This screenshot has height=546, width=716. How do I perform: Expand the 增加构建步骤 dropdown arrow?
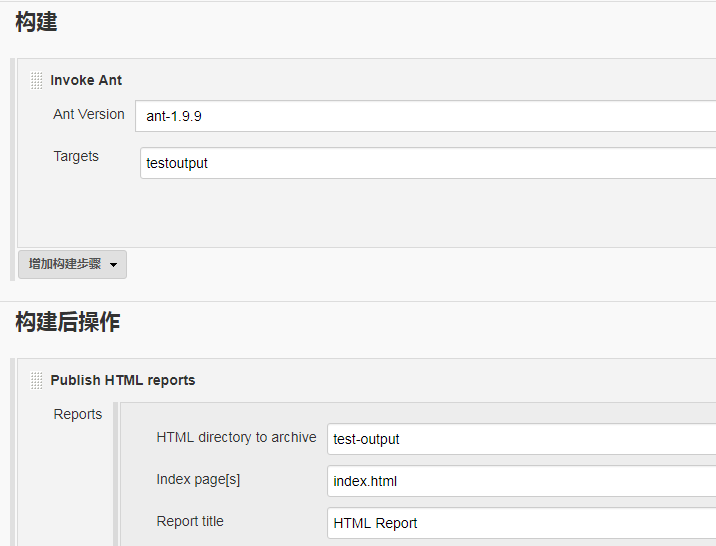click(x=113, y=265)
